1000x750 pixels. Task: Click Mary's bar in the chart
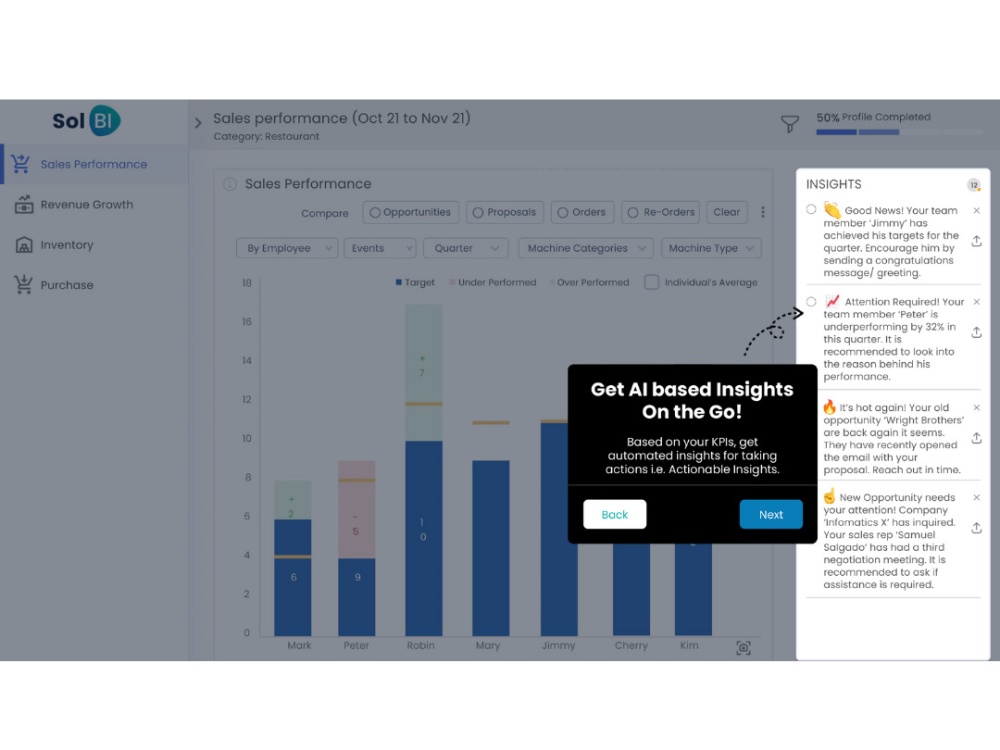click(490, 548)
